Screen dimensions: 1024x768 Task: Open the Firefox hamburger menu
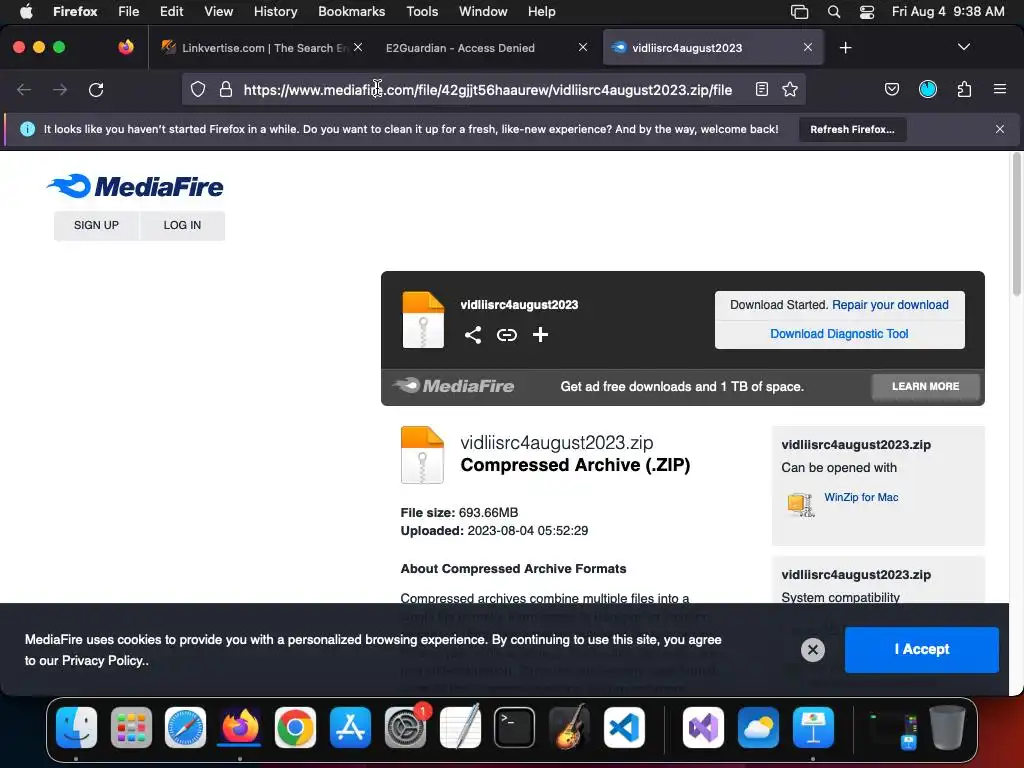click(999, 89)
